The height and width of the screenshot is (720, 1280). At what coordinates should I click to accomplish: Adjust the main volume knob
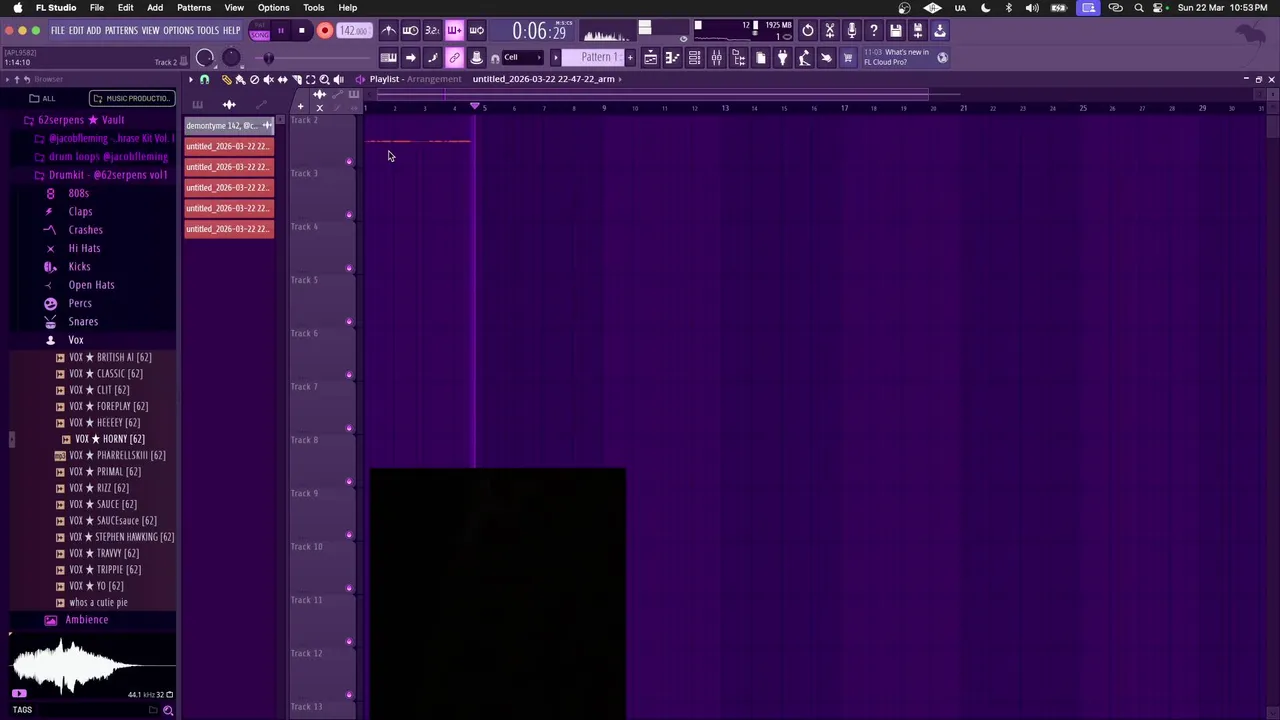(205, 58)
